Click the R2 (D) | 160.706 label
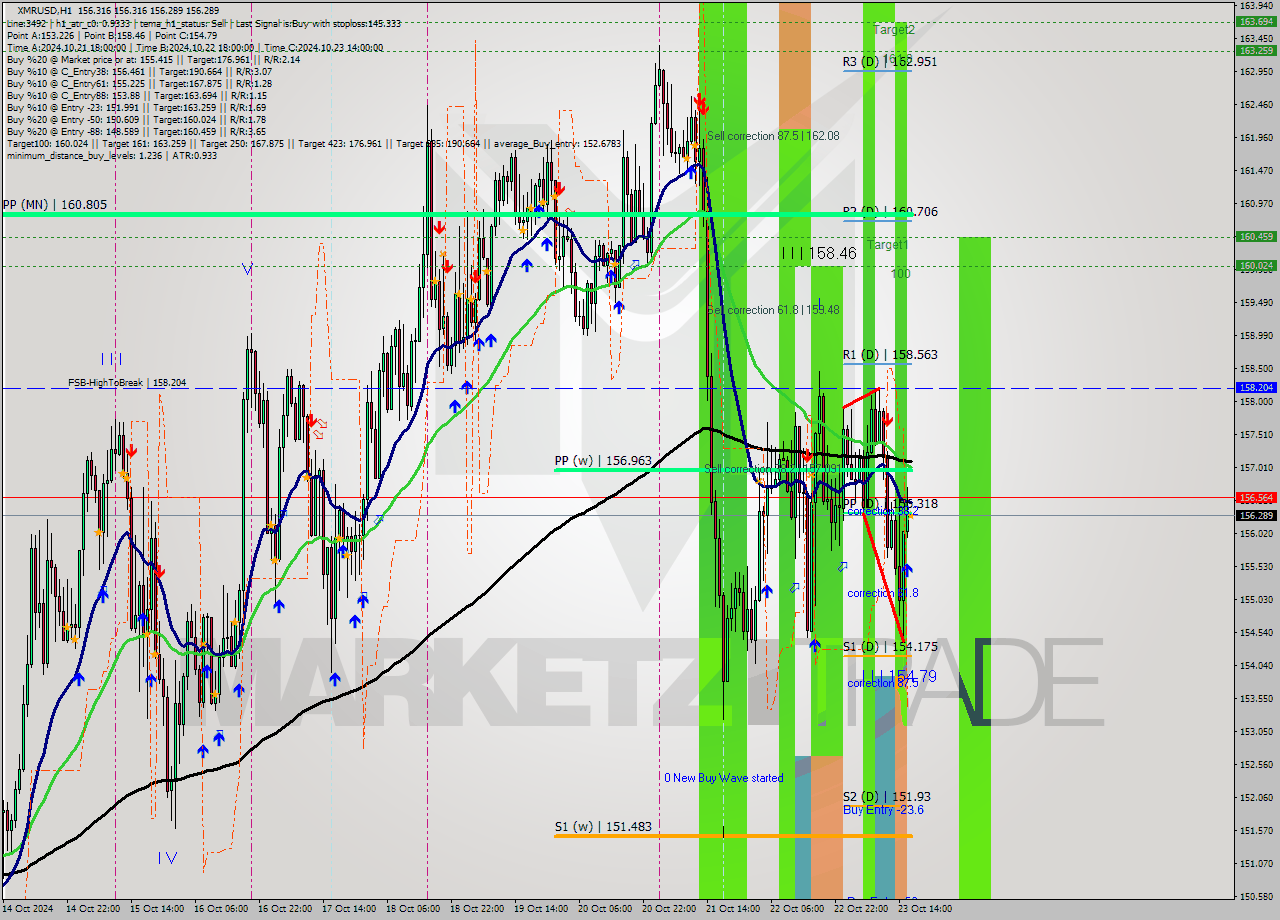Screen dimensions: 1280x920 (x=890, y=212)
